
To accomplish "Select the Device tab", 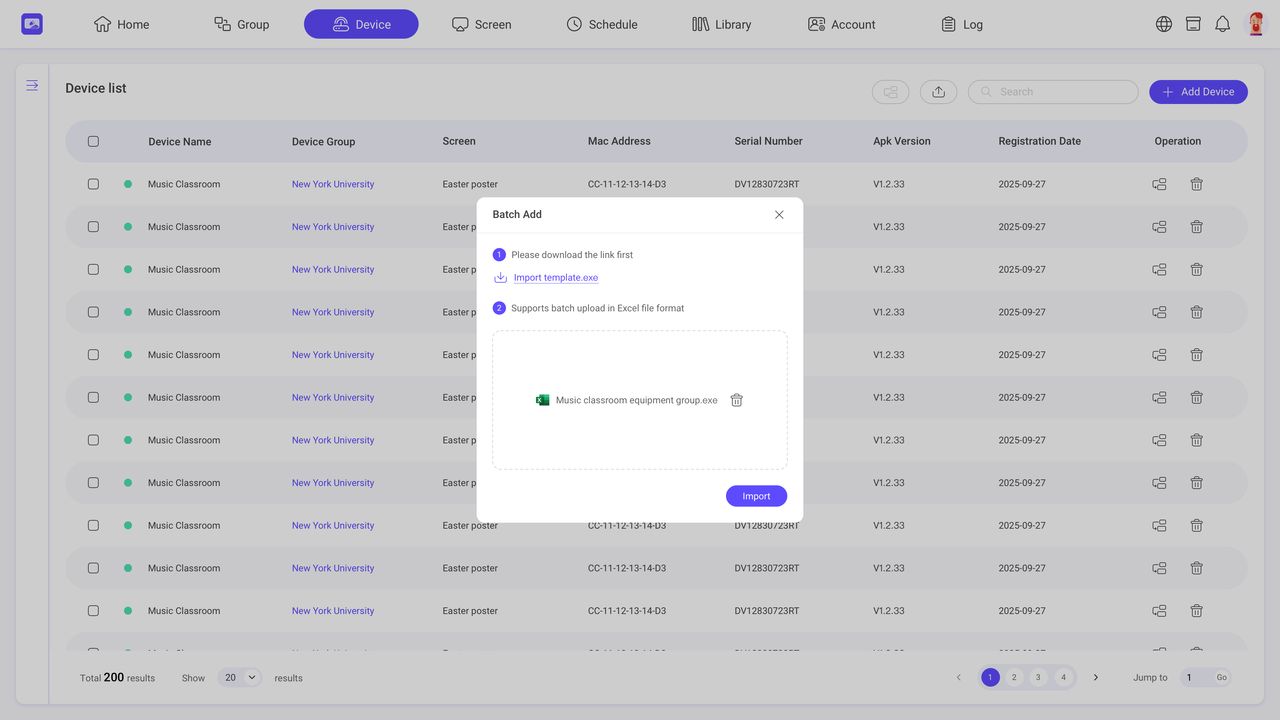I will (361, 24).
